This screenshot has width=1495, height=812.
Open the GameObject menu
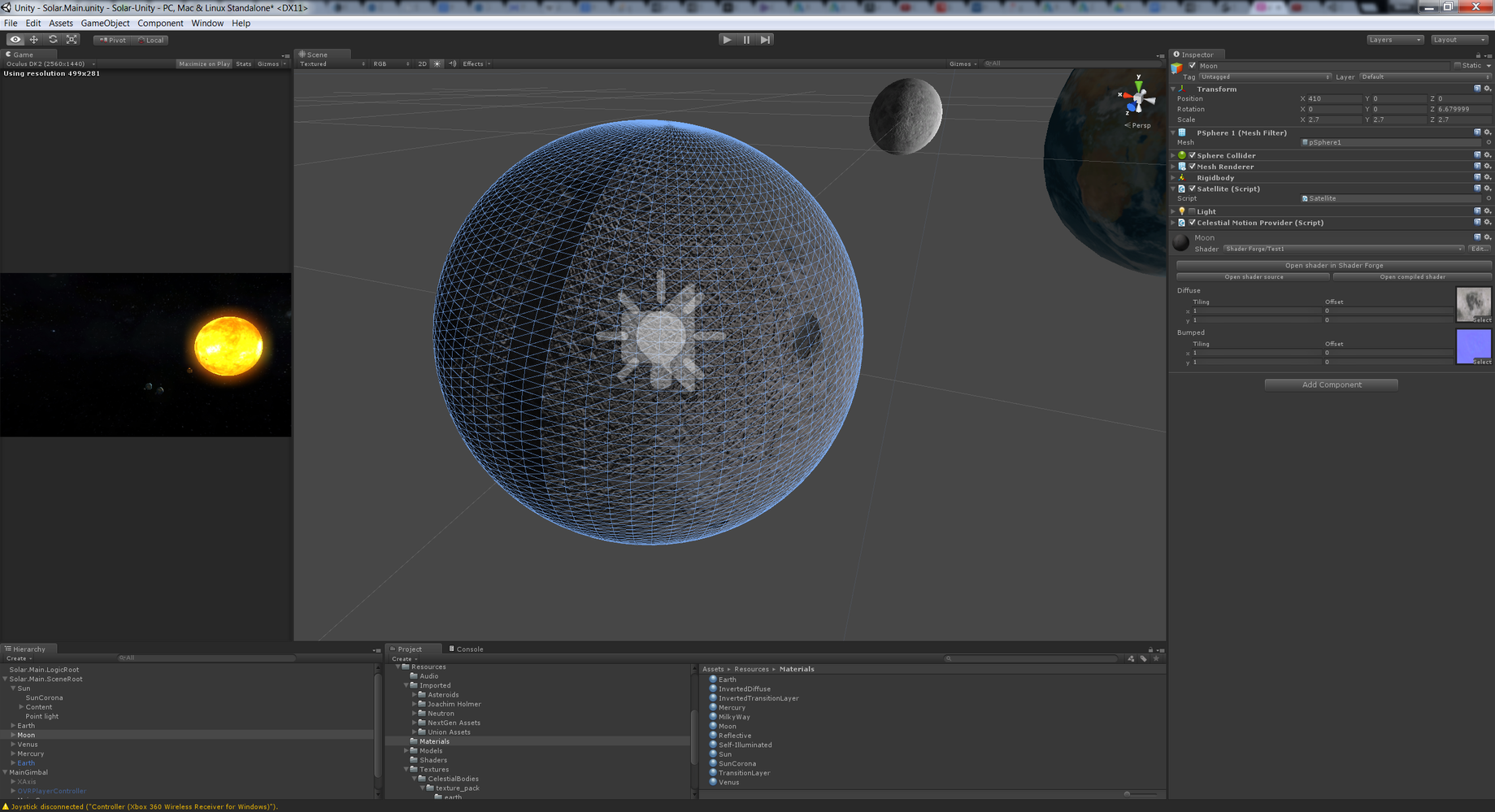click(105, 24)
